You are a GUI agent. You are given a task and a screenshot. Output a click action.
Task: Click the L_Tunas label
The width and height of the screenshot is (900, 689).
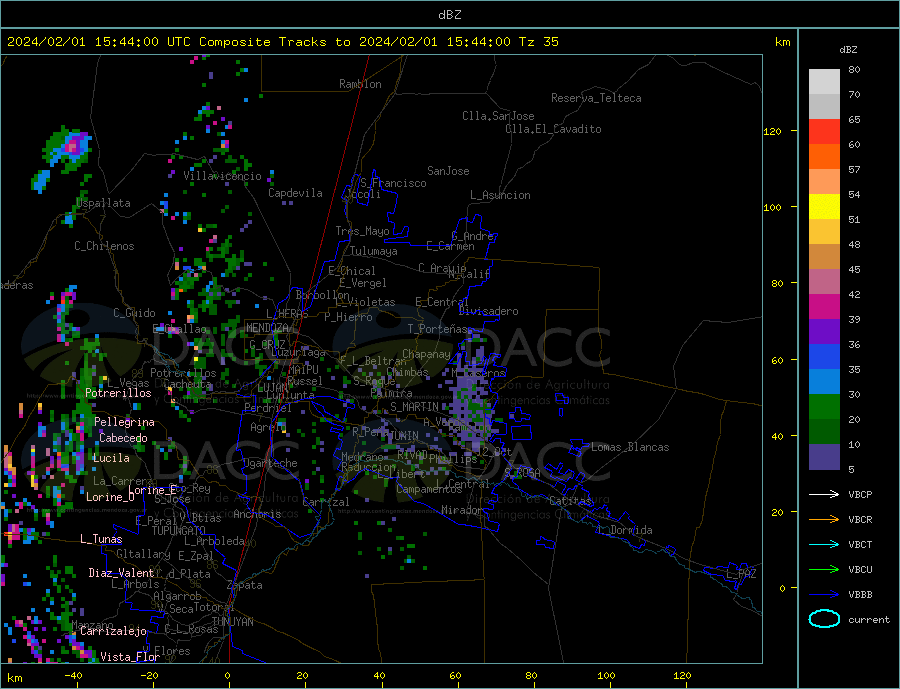(x=101, y=539)
